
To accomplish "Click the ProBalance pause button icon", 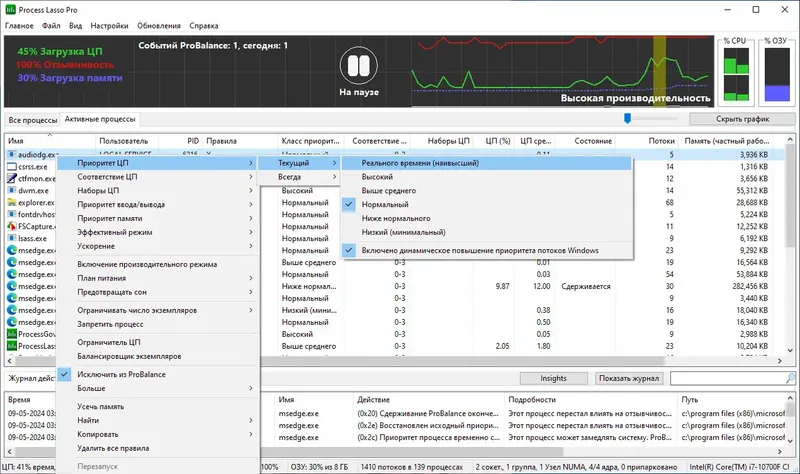I will pos(359,65).
